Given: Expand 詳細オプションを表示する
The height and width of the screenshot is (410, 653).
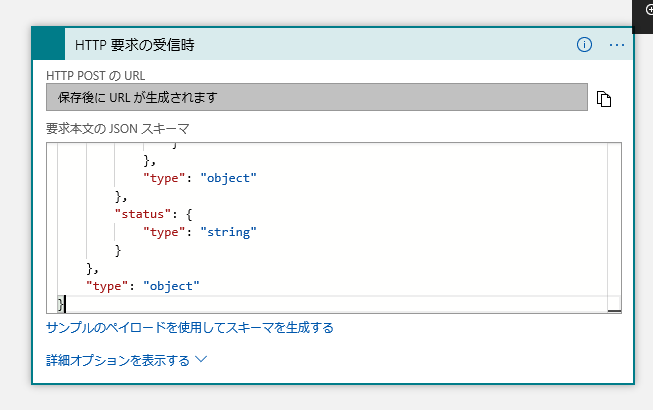Looking at the screenshot, I should [x=126, y=360].
